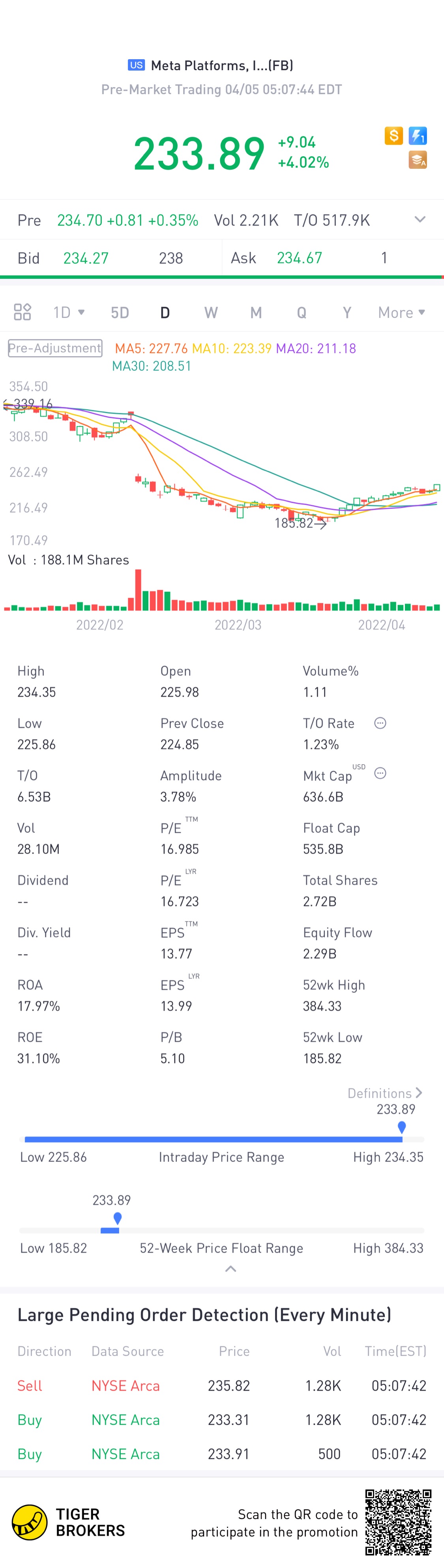The image size is (444, 1568).
Task: Tap the orange dollar sign icon
Action: (x=393, y=135)
